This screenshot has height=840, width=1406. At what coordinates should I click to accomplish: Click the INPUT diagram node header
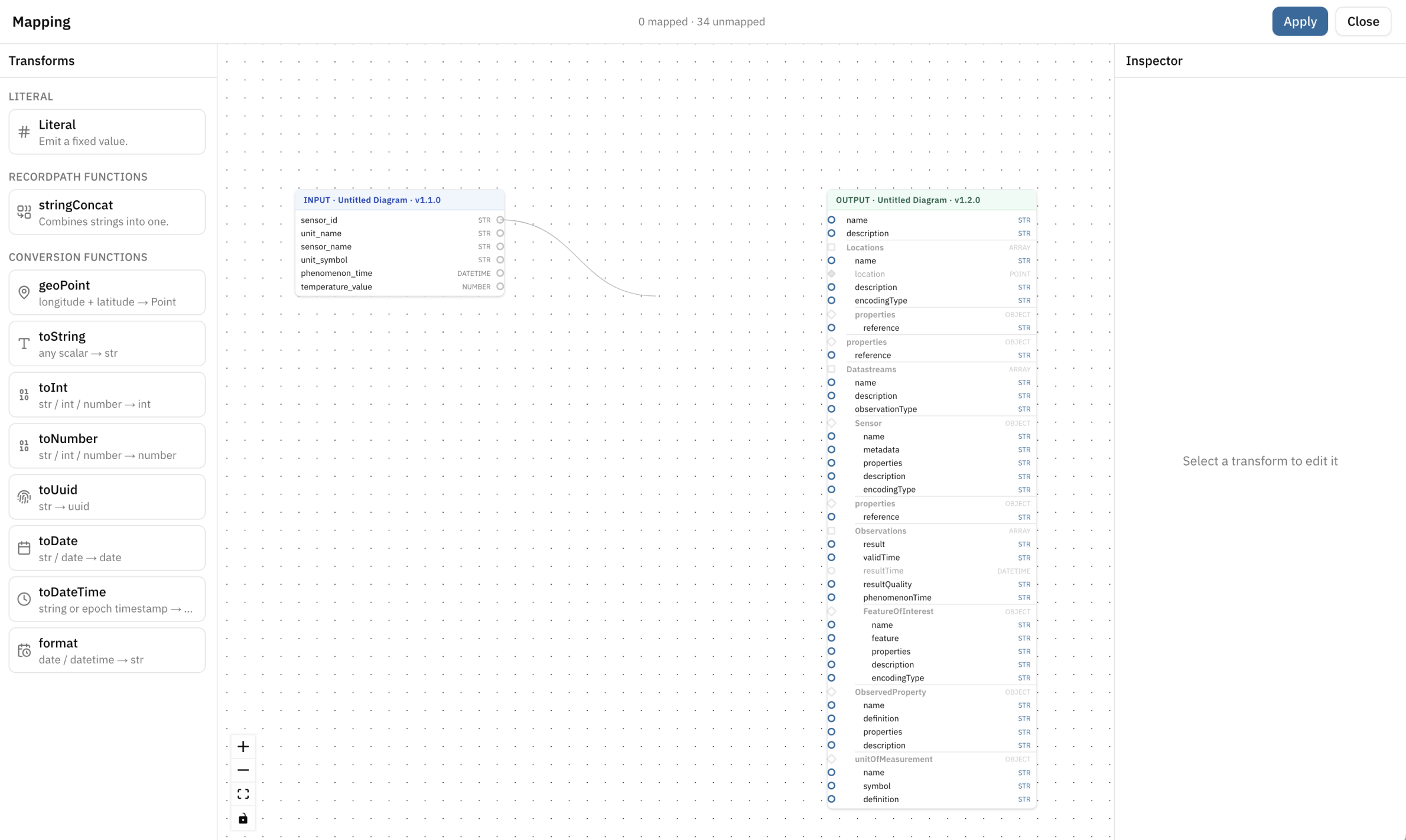[x=399, y=200]
